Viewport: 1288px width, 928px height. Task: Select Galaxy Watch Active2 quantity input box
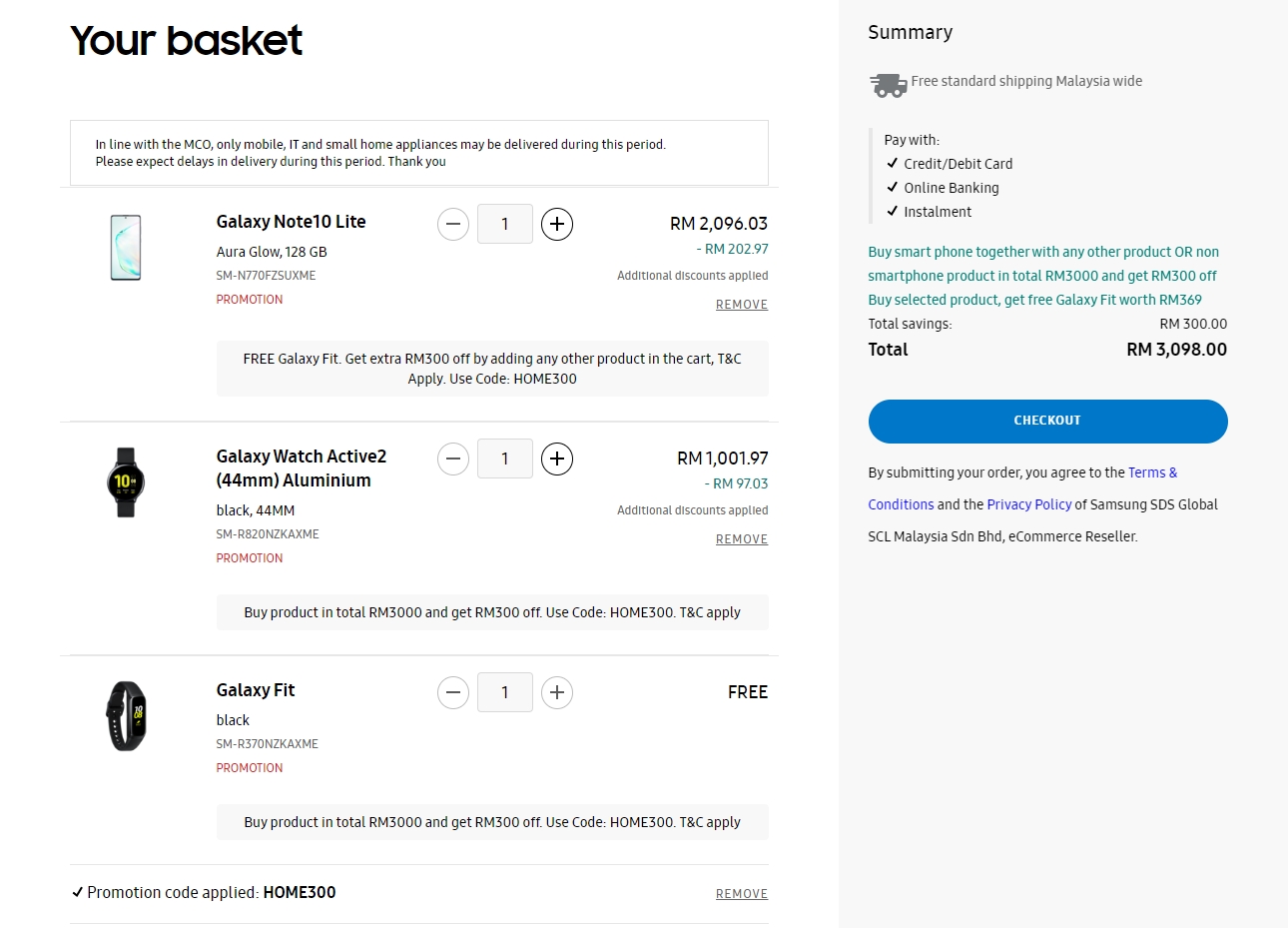505,460
